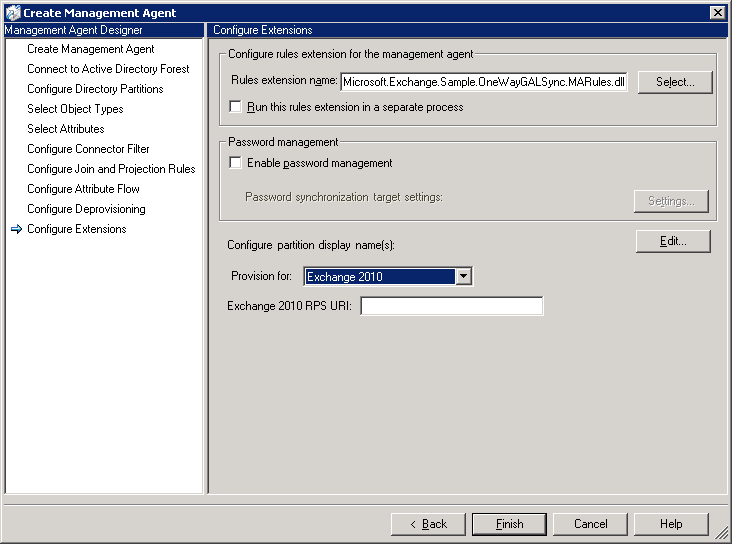Open Configure Deprovisioning step
Viewport: 732px width, 544px height.
click(86, 209)
